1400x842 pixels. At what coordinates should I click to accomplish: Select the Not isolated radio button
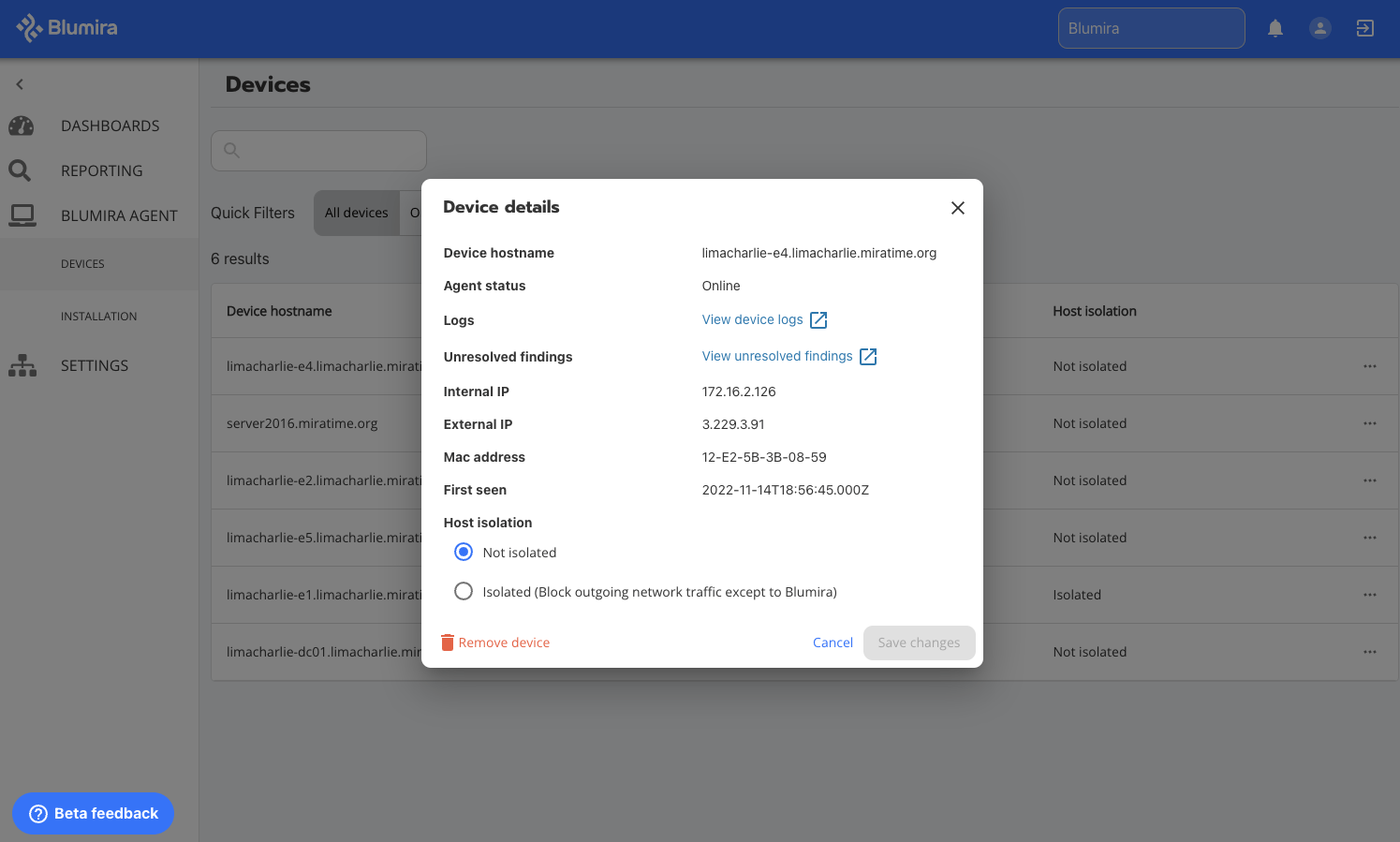[464, 552]
